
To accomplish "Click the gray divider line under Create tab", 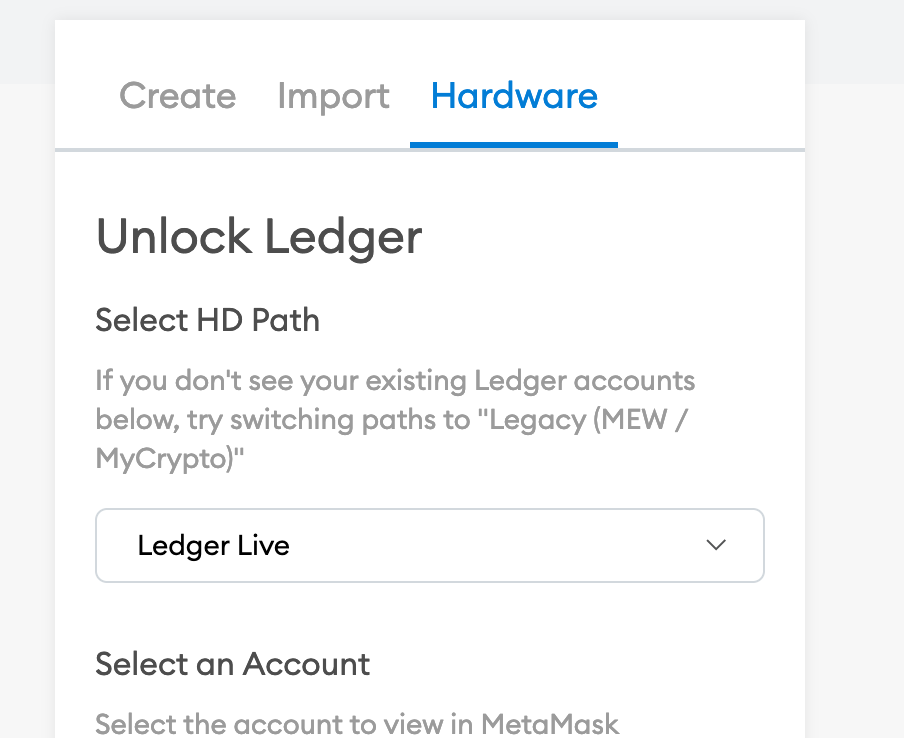I will pos(177,150).
